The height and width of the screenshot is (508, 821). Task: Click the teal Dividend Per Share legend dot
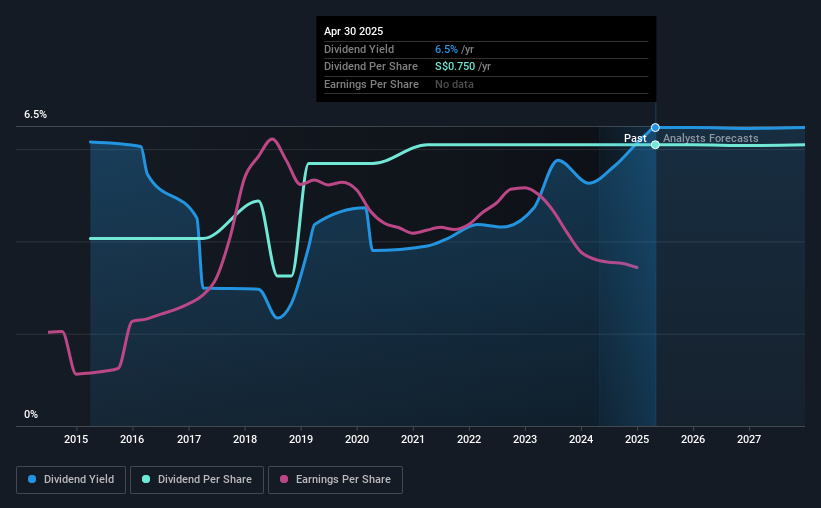point(146,479)
